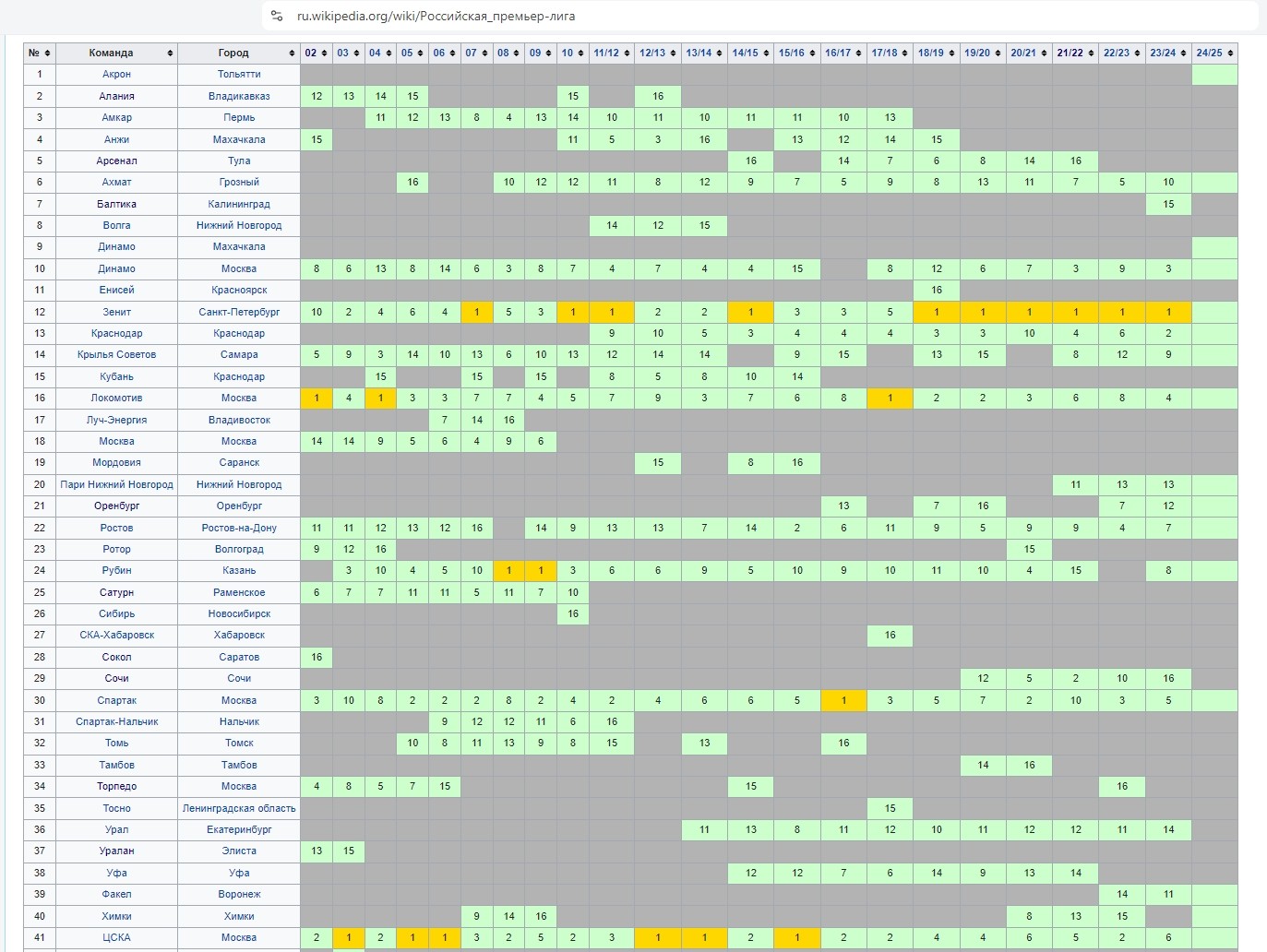Open the Енисей team link
Image resolution: width=1267 pixels, height=952 pixels.
pyautogui.click(x=116, y=290)
